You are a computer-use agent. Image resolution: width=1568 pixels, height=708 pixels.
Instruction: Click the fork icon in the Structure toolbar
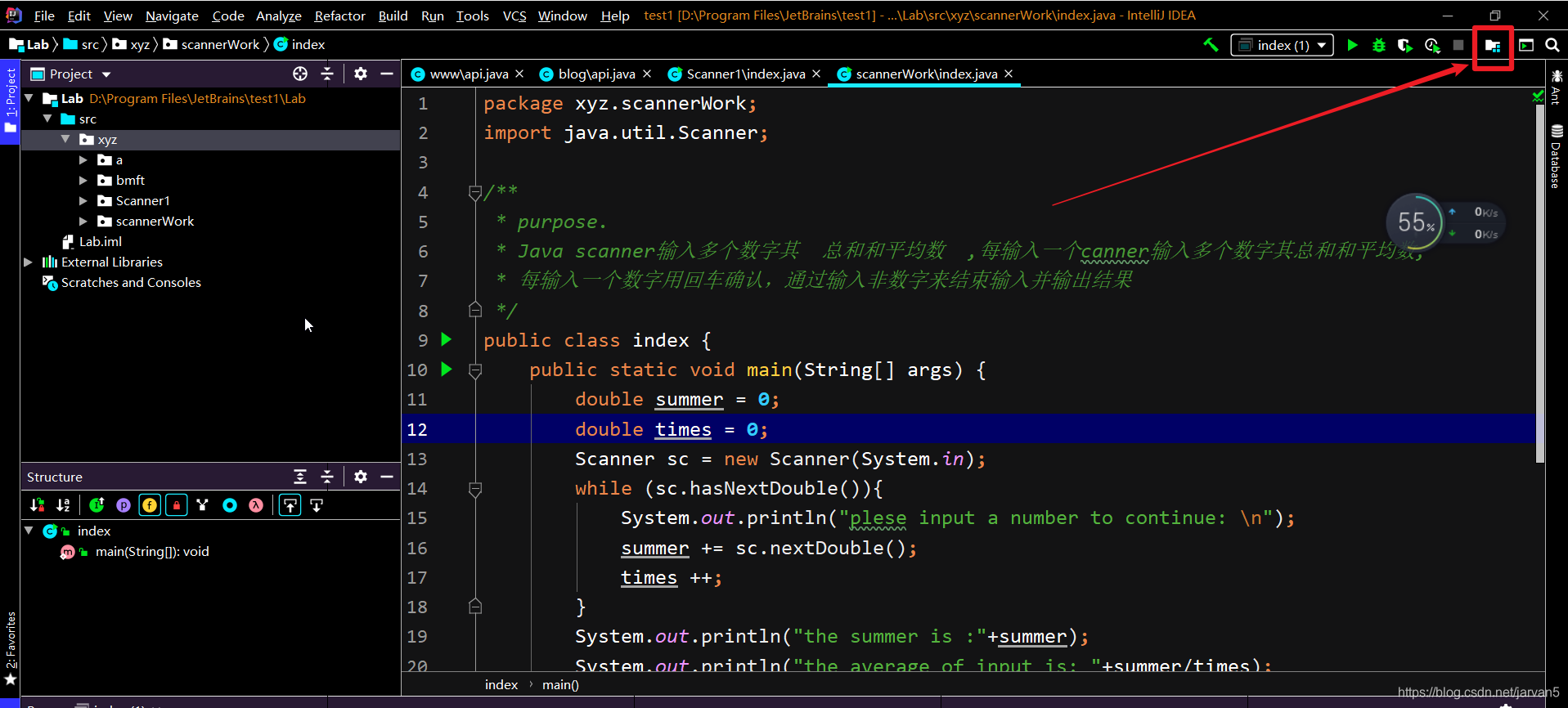click(203, 505)
